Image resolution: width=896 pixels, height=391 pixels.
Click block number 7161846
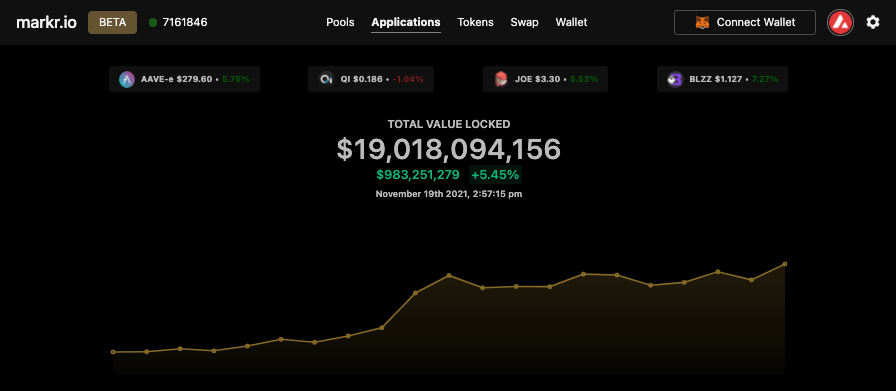[185, 22]
